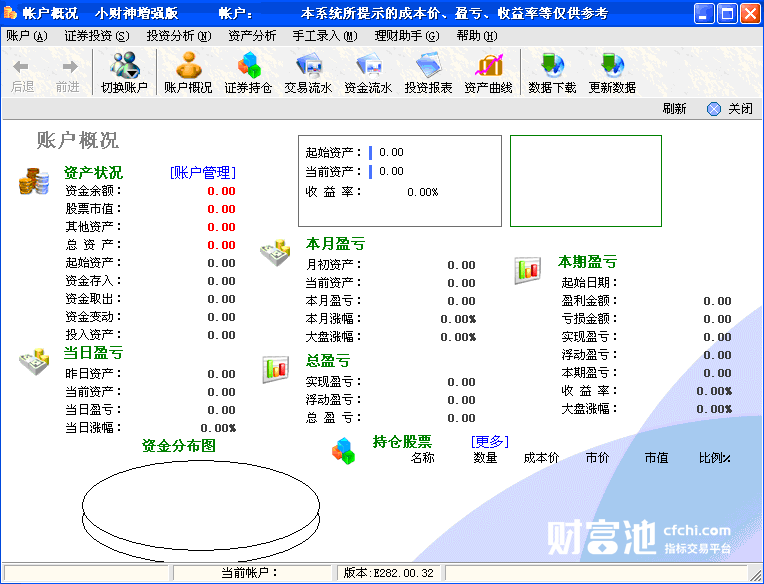The height and width of the screenshot is (584, 764).
Task: Click the 前进 forward arrow toolbar icon
Action: coord(70,67)
